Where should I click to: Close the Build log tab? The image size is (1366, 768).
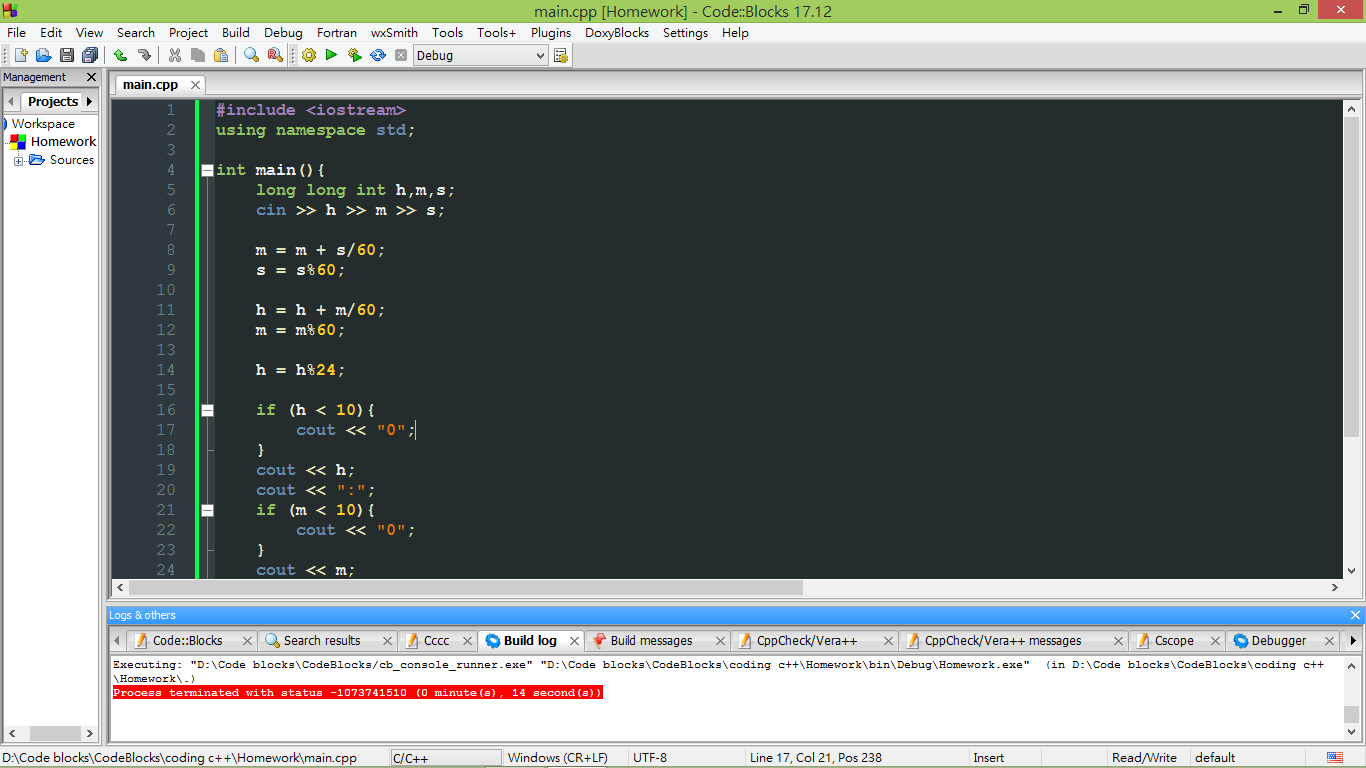point(574,641)
